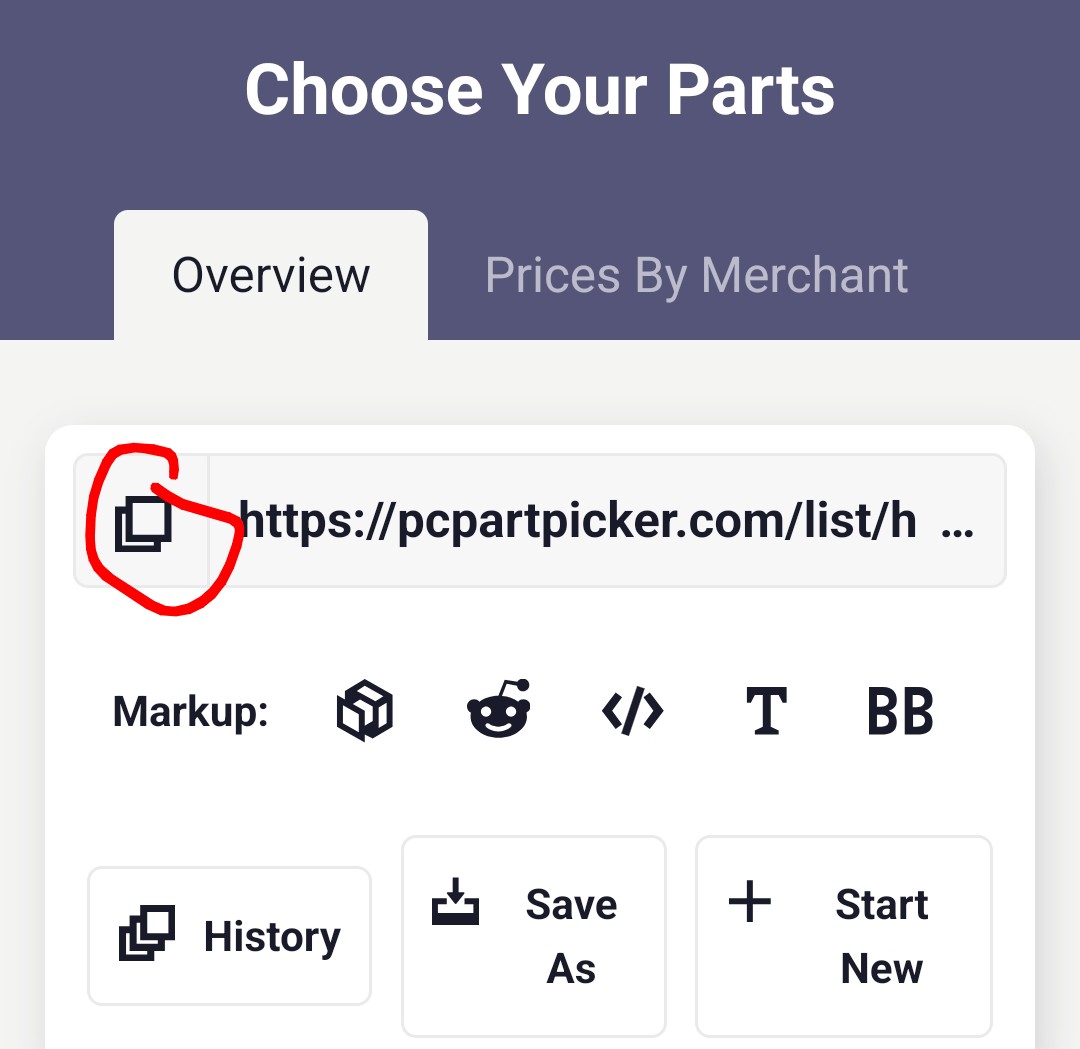The image size is (1080, 1049).
Task: Click the Choose Your Parts heading
Action: click(540, 90)
